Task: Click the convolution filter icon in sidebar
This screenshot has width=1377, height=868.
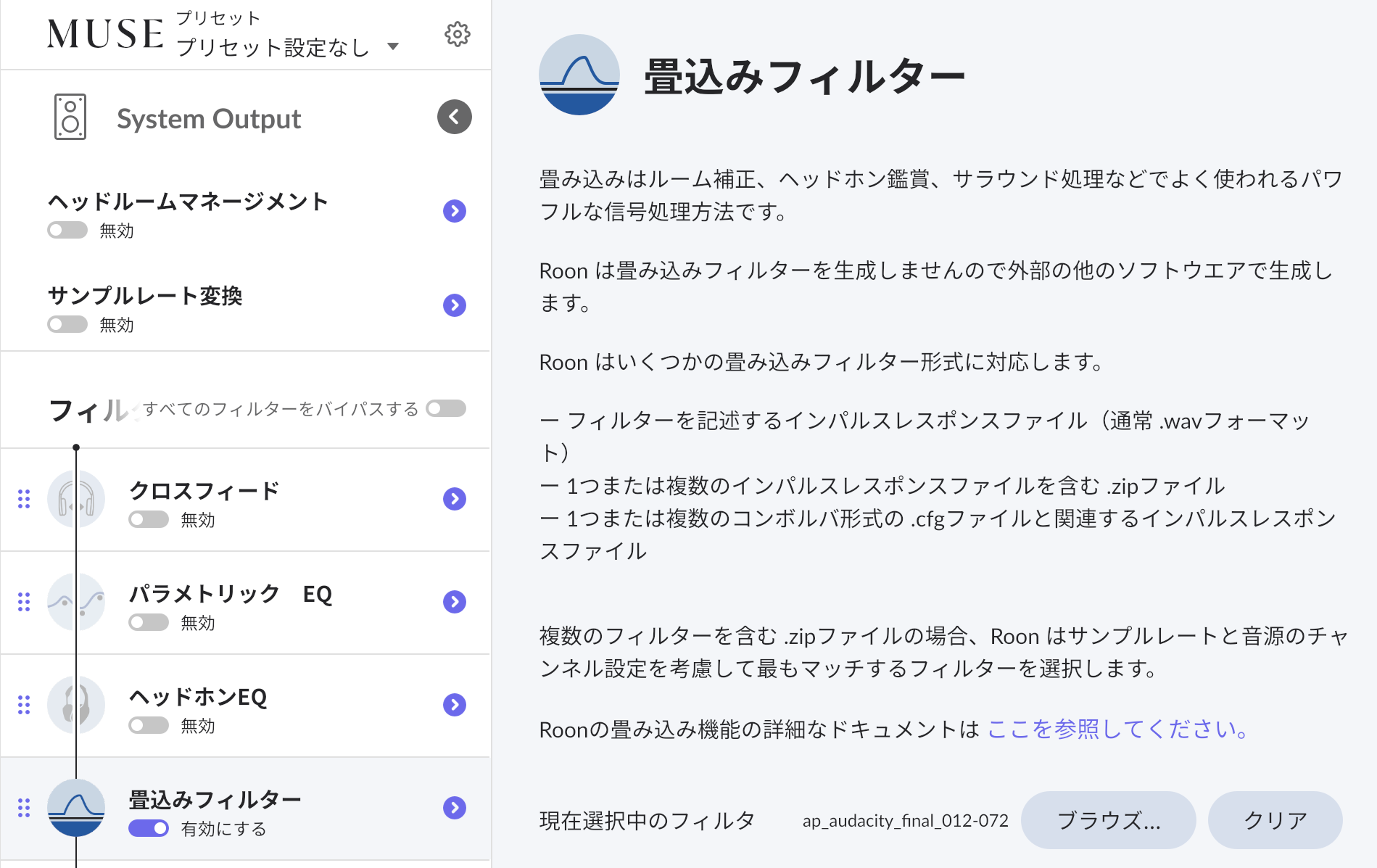Action: coord(76,808)
